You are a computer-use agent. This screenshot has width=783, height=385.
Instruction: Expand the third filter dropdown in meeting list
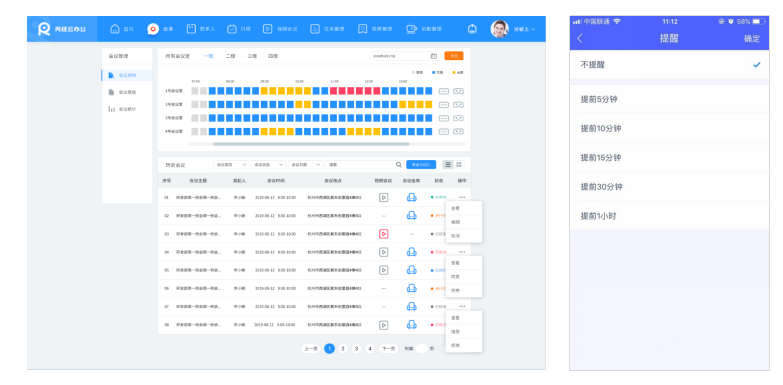pos(306,164)
